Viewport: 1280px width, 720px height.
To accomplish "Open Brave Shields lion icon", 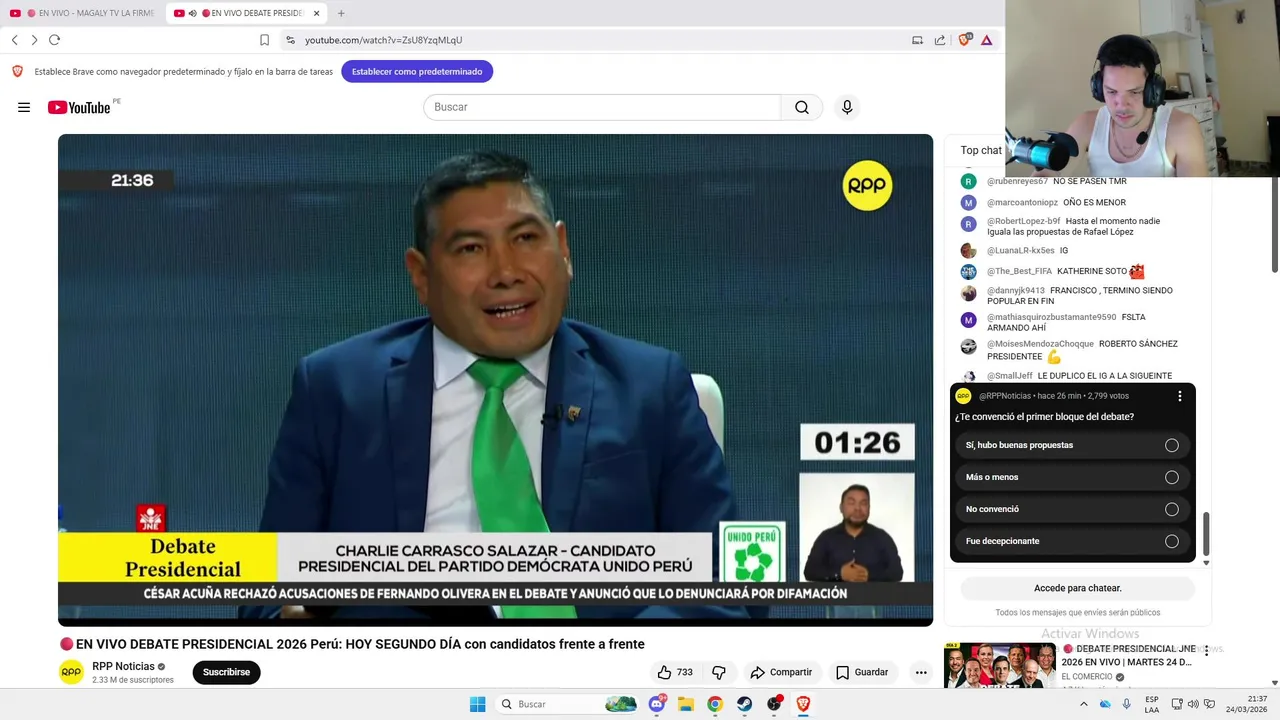I will click(x=964, y=40).
